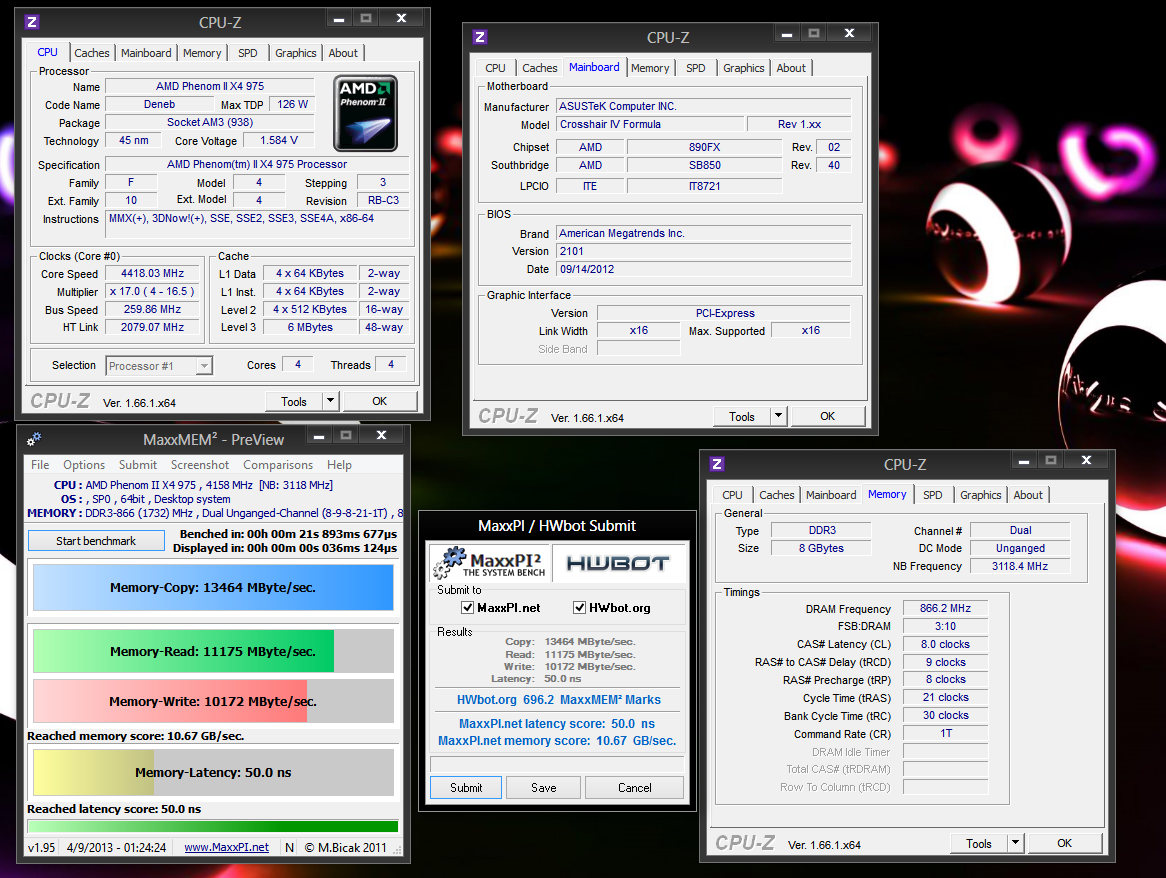Click the HWbot.org 696.2 MaxxMEM² Marks text
Screen dimensions: 1166x878
tap(558, 700)
